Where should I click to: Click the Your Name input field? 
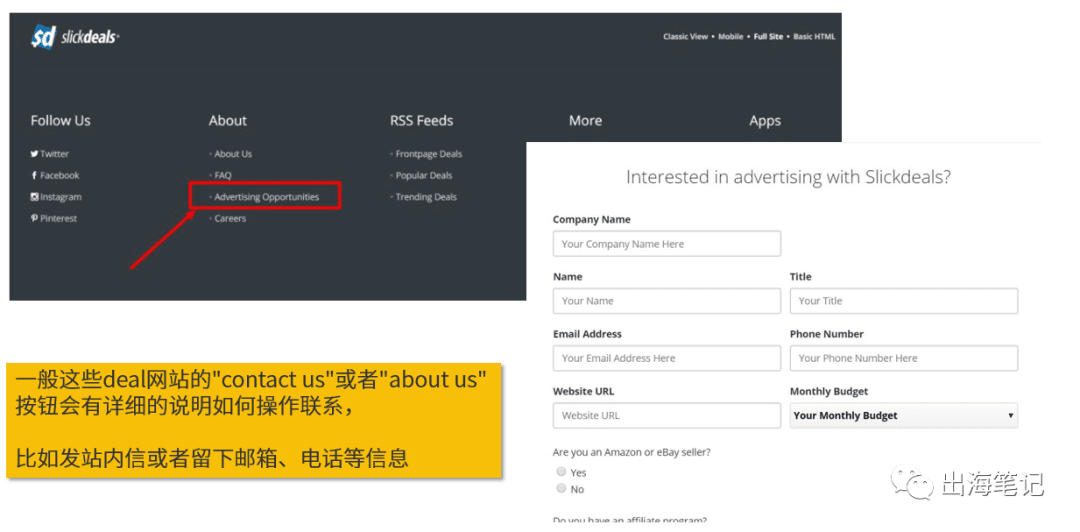point(667,301)
